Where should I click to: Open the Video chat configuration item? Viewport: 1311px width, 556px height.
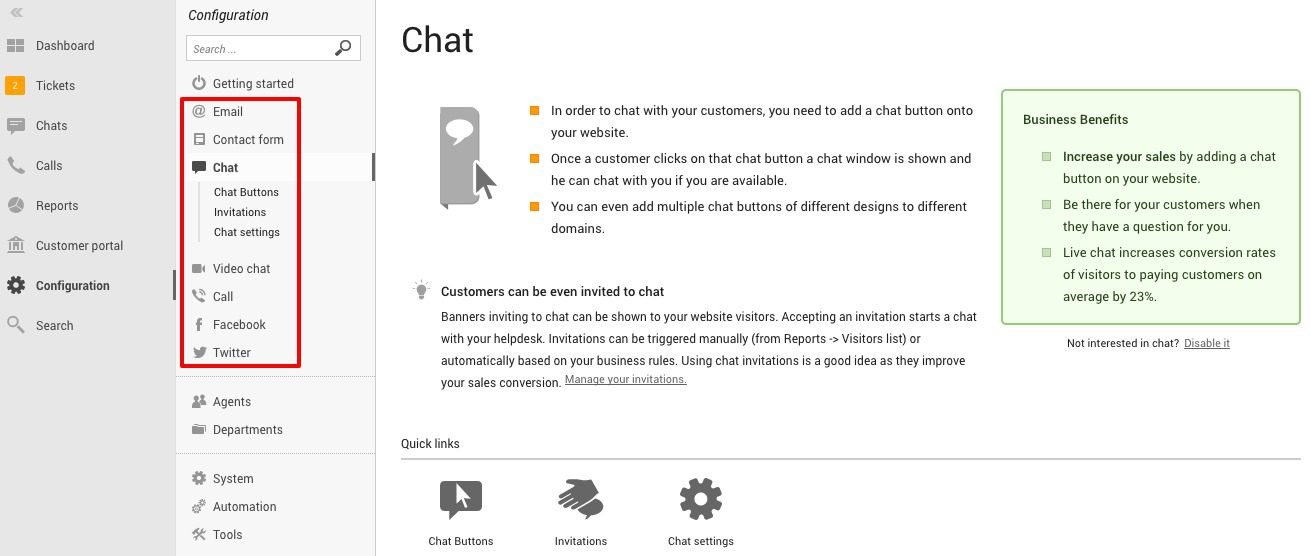point(241,269)
